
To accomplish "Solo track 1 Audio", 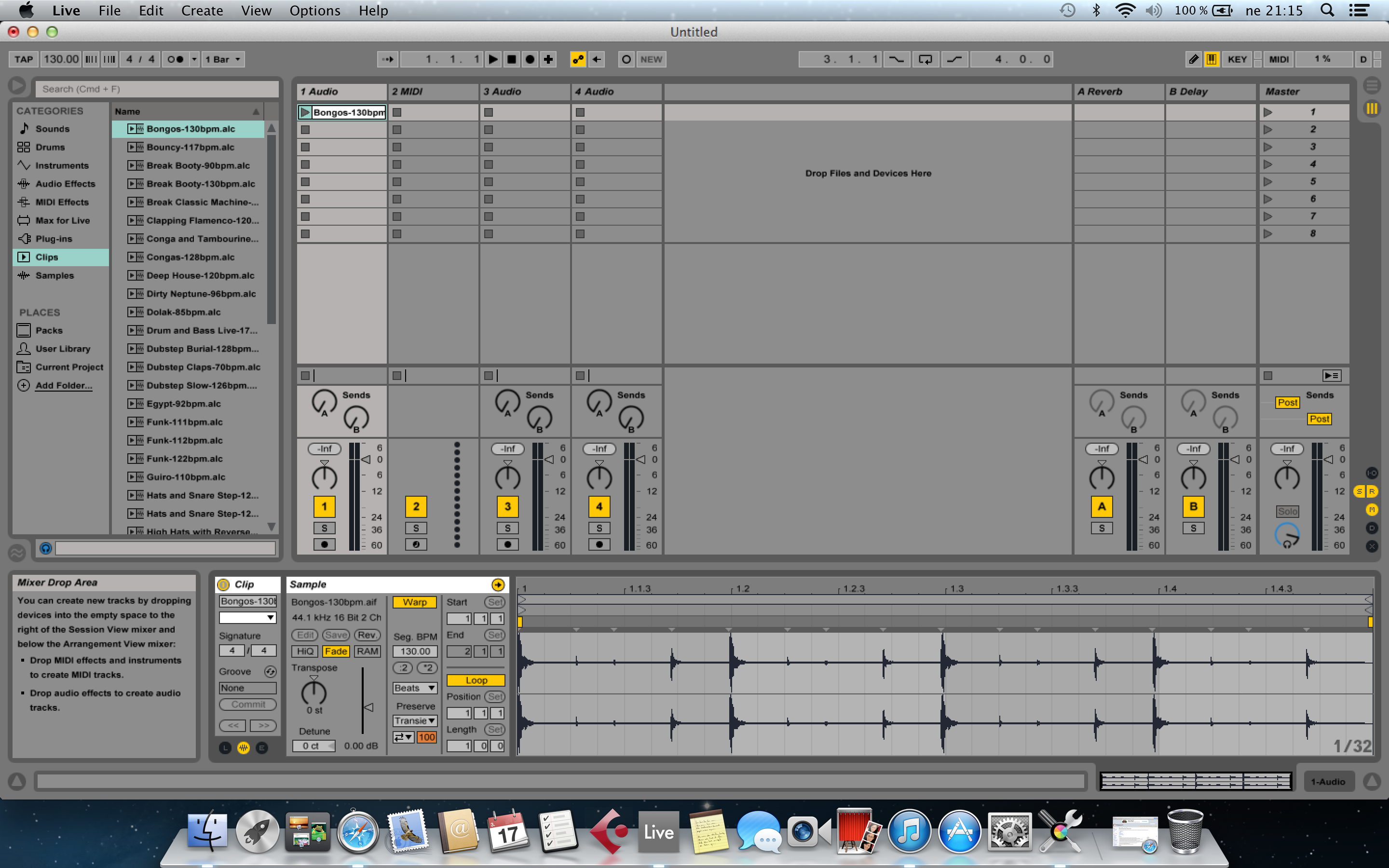I will [324, 528].
